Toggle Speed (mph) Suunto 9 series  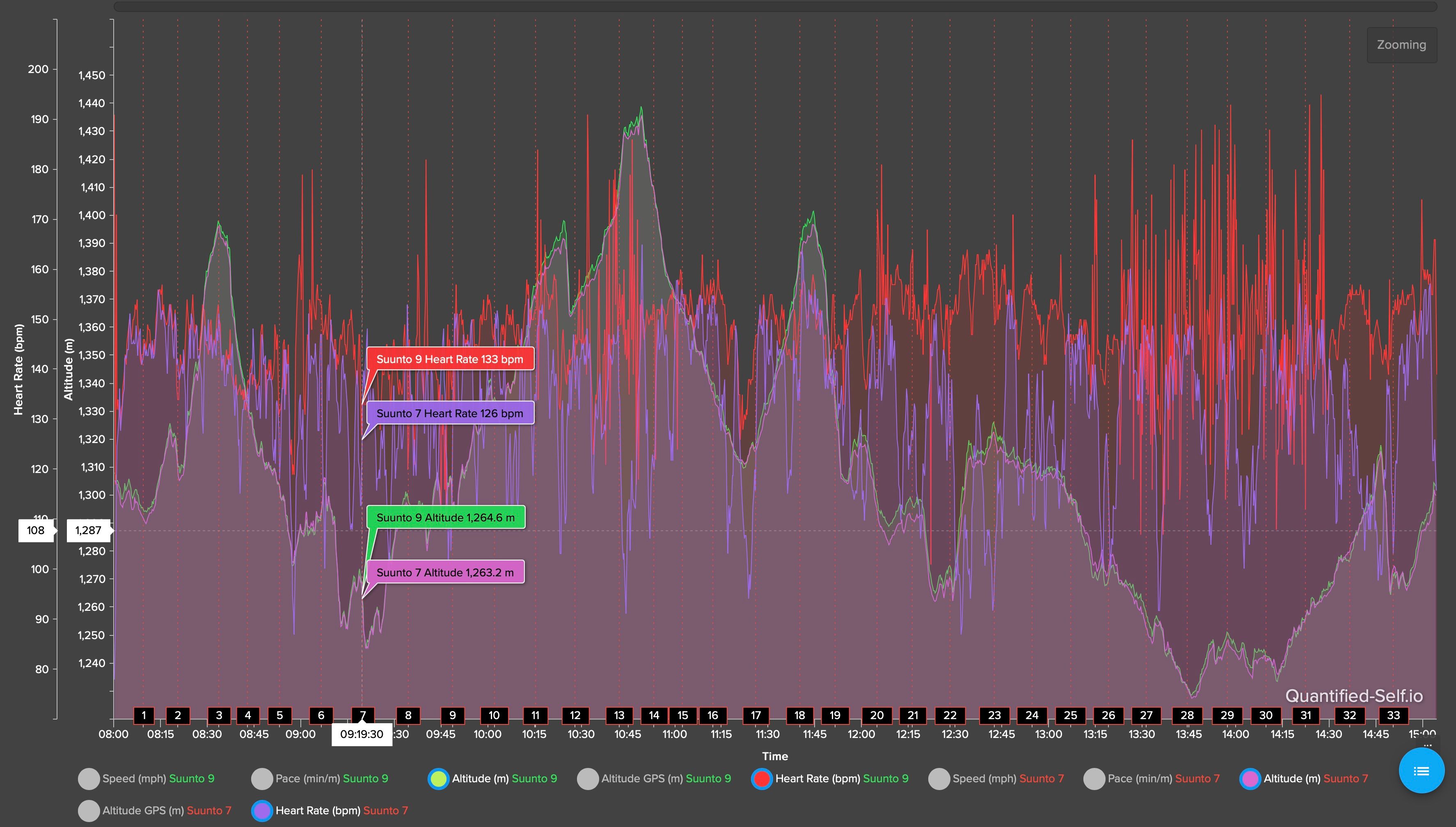146,779
